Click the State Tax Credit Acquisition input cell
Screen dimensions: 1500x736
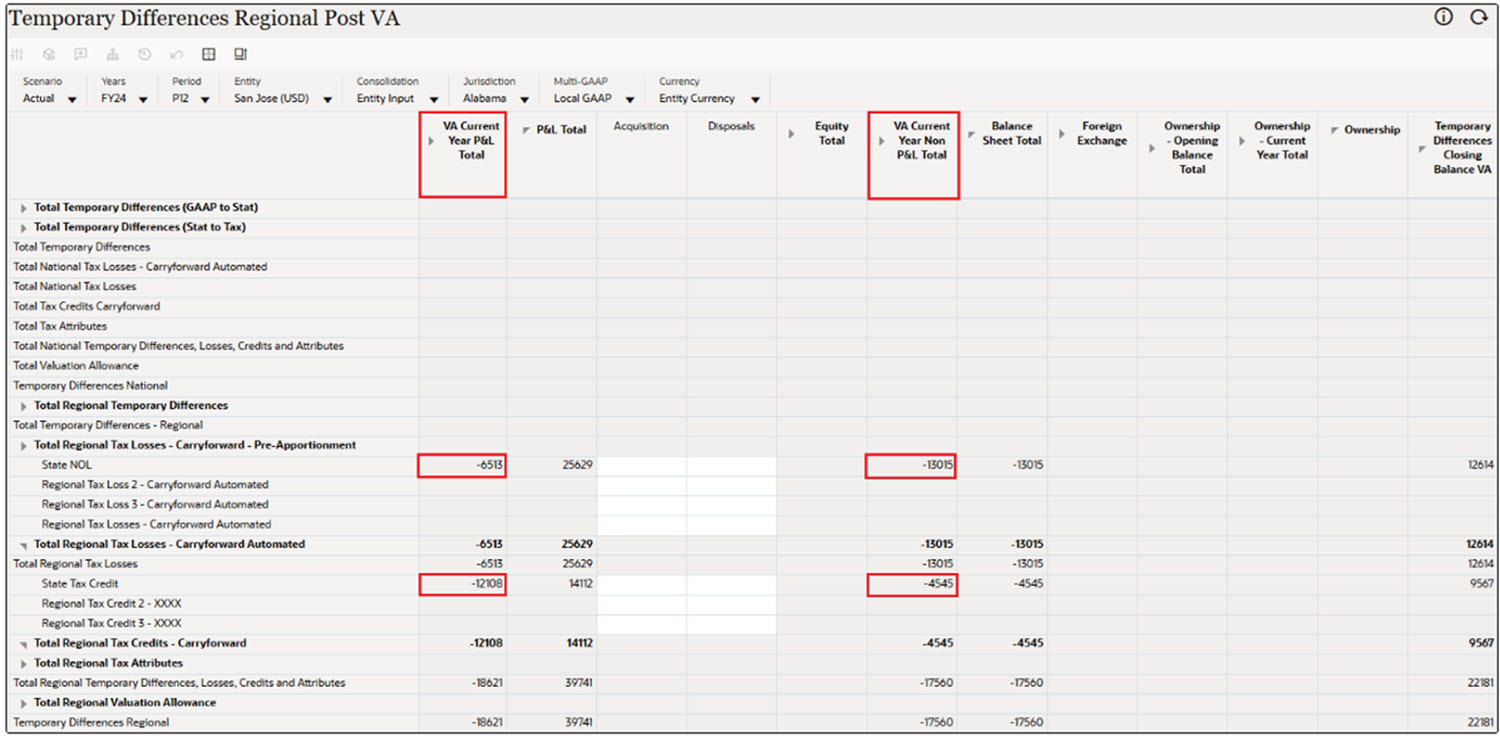642,584
